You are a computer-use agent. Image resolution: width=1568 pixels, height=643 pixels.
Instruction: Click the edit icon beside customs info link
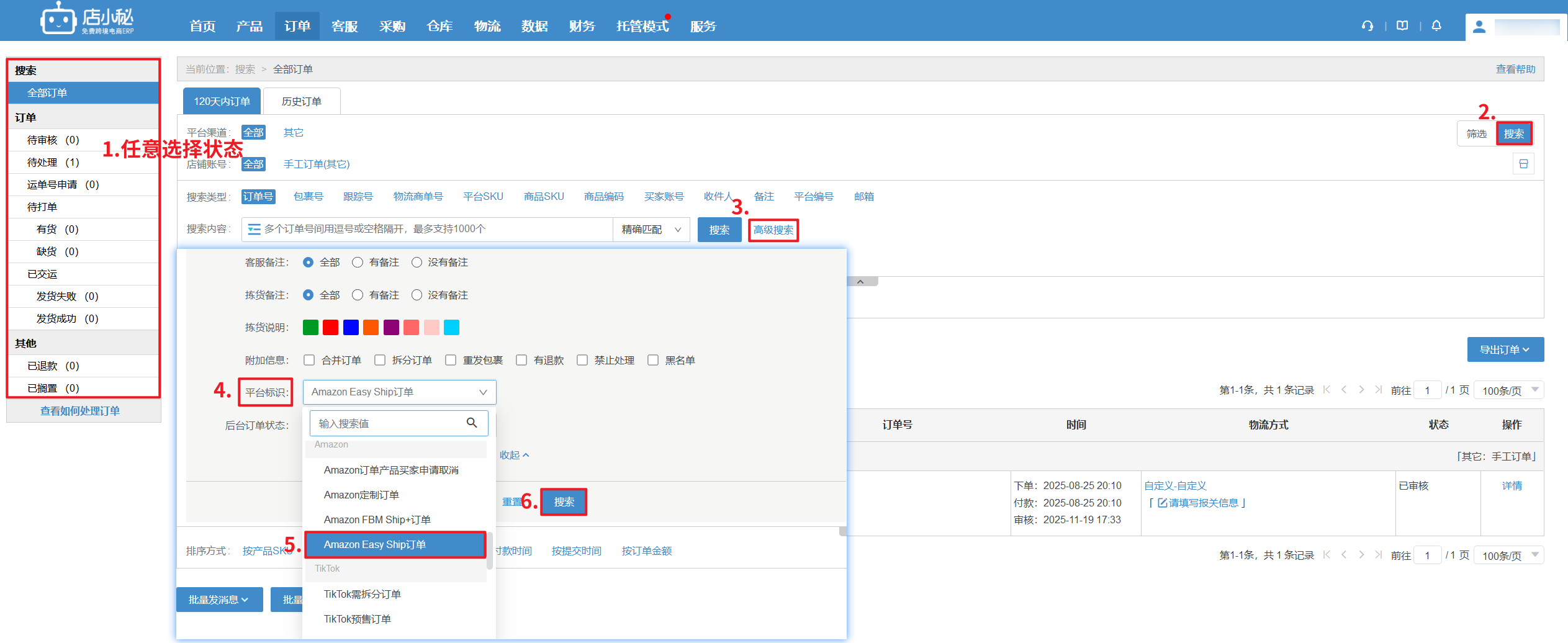tap(1162, 503)
